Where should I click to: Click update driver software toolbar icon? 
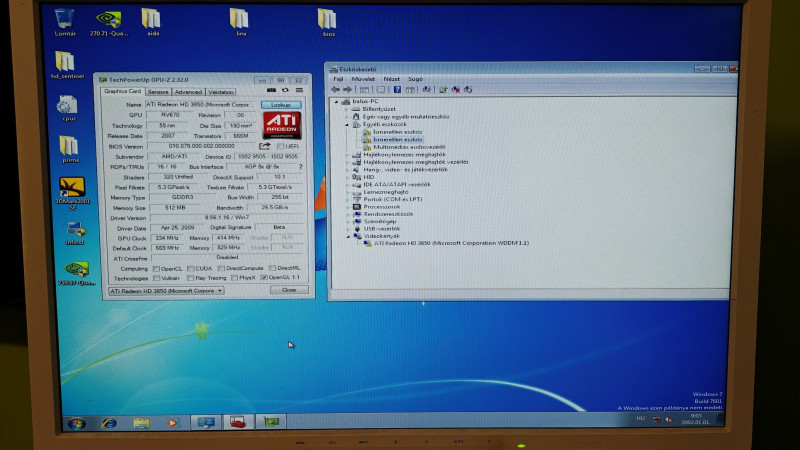tap(443, 90)
